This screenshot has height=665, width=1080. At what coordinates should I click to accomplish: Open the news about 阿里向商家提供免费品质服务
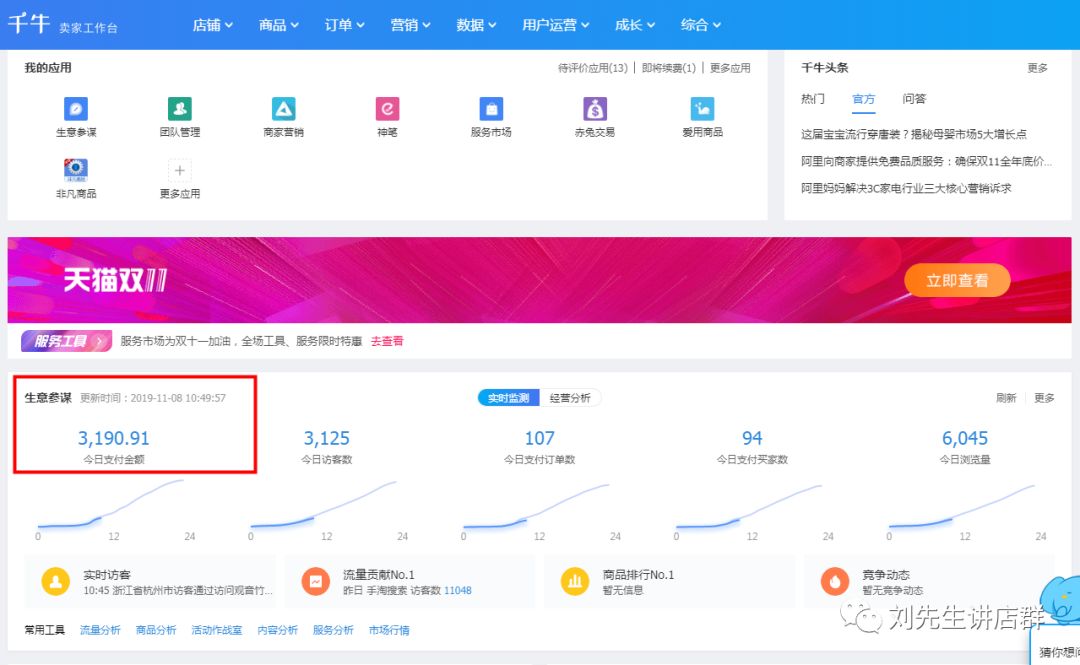[926, 161]
